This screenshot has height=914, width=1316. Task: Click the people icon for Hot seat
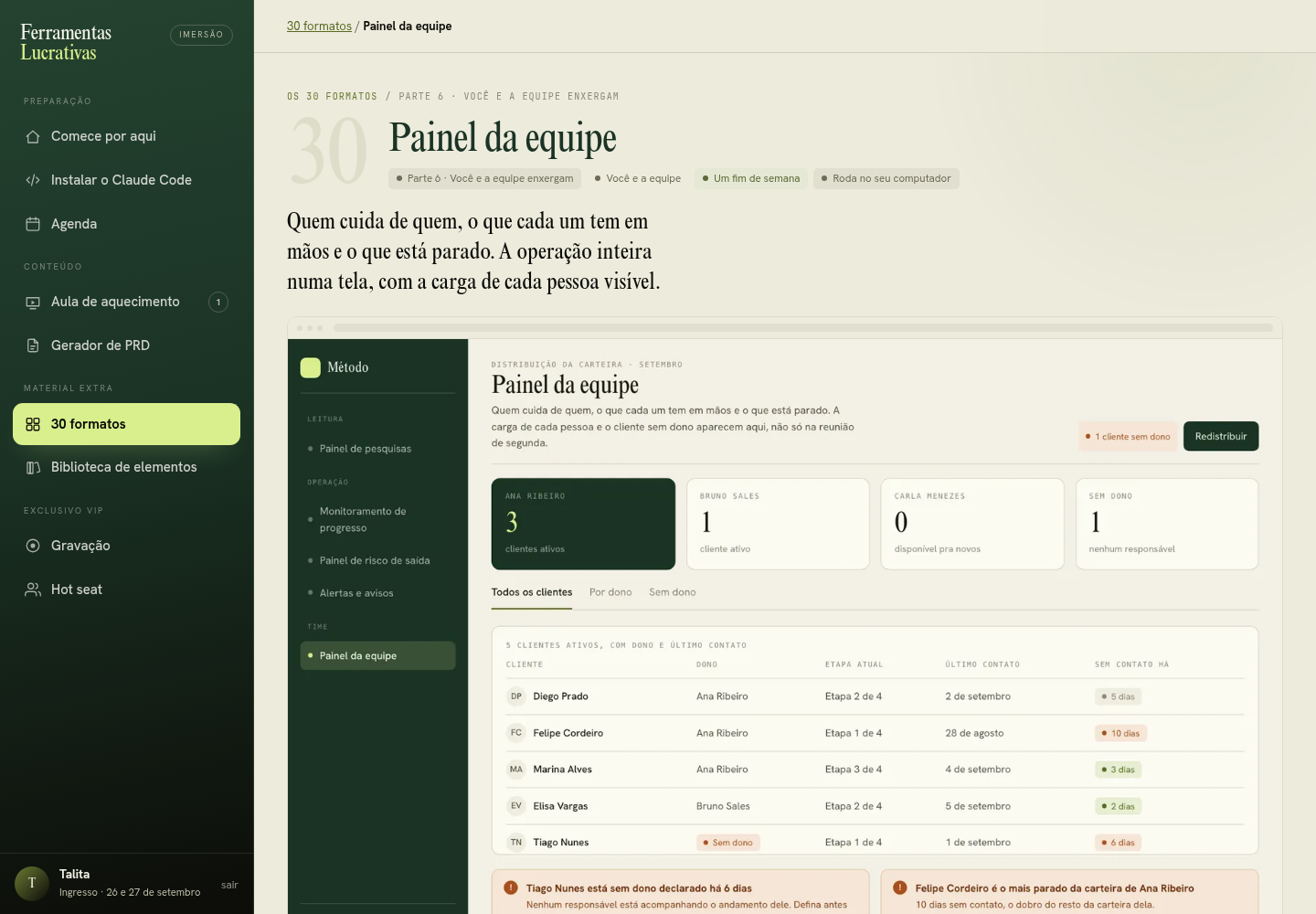(33, 590)
